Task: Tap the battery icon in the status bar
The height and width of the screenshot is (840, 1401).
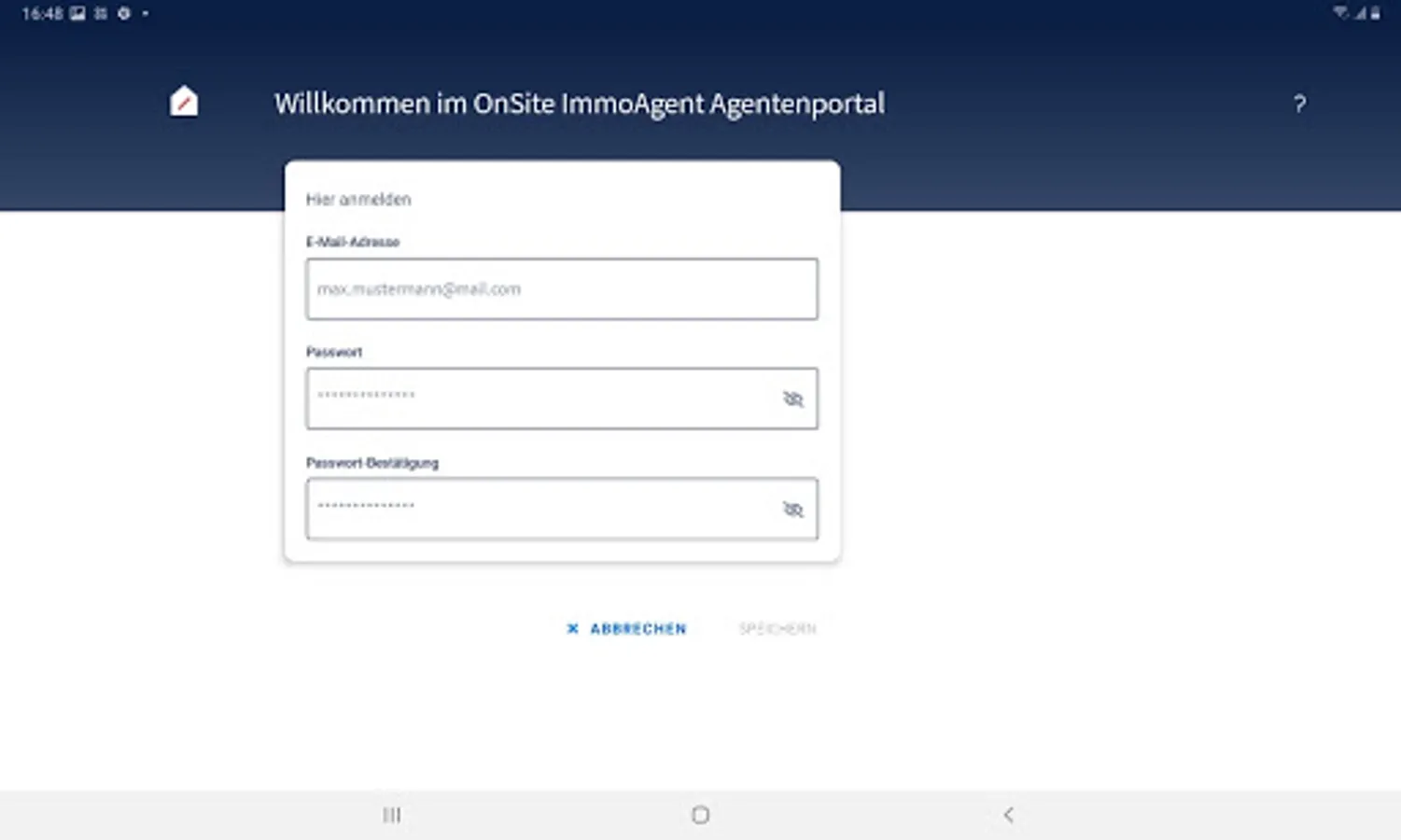Action: click(1375, 13)
